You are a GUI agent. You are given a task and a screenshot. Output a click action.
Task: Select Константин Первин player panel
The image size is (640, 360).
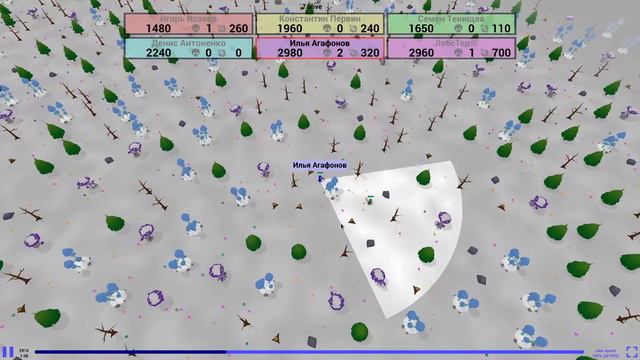320,24
